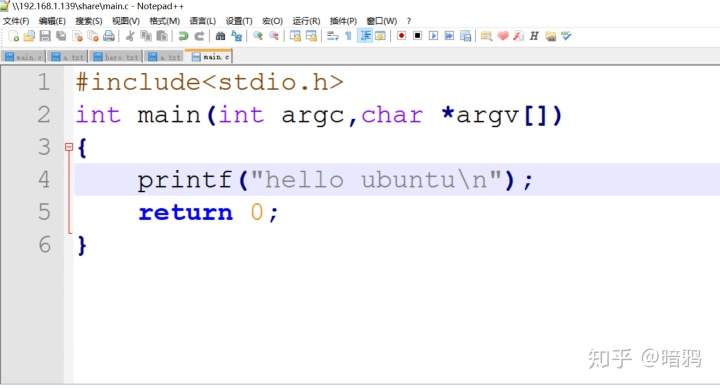
Task: Open the 运行(R) menu
Action: coord(306,21)
